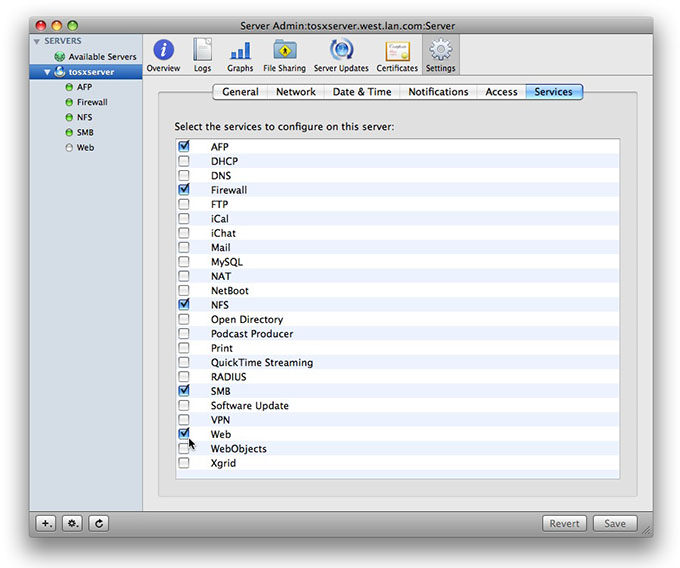Select Firewall label in the sidebar

[x=92, y=102]
